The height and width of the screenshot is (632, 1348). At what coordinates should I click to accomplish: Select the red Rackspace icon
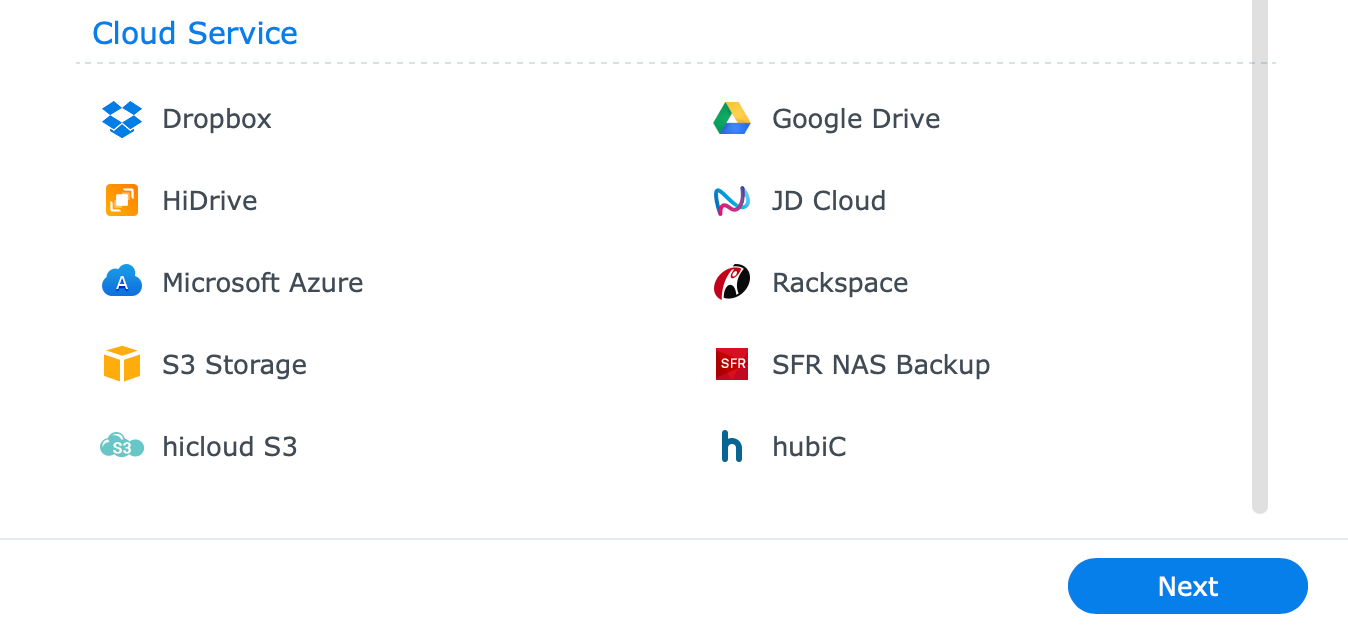tap(732, 283)
